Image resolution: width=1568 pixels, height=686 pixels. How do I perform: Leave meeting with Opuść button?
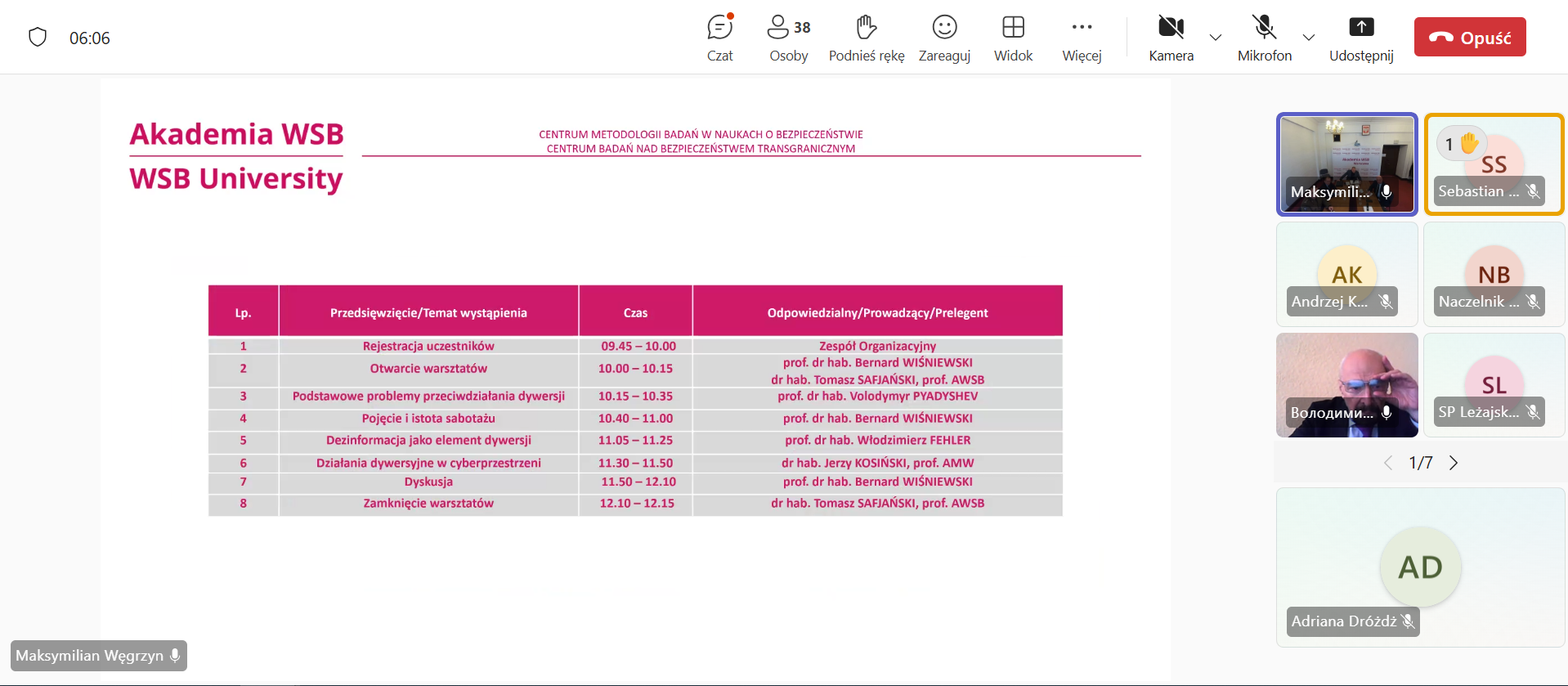(x=1469, y=38)
